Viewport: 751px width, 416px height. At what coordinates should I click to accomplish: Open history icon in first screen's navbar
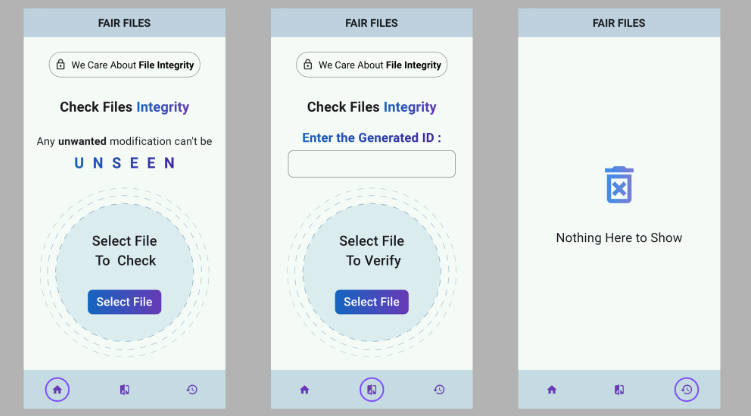click(x=192, y=390)
